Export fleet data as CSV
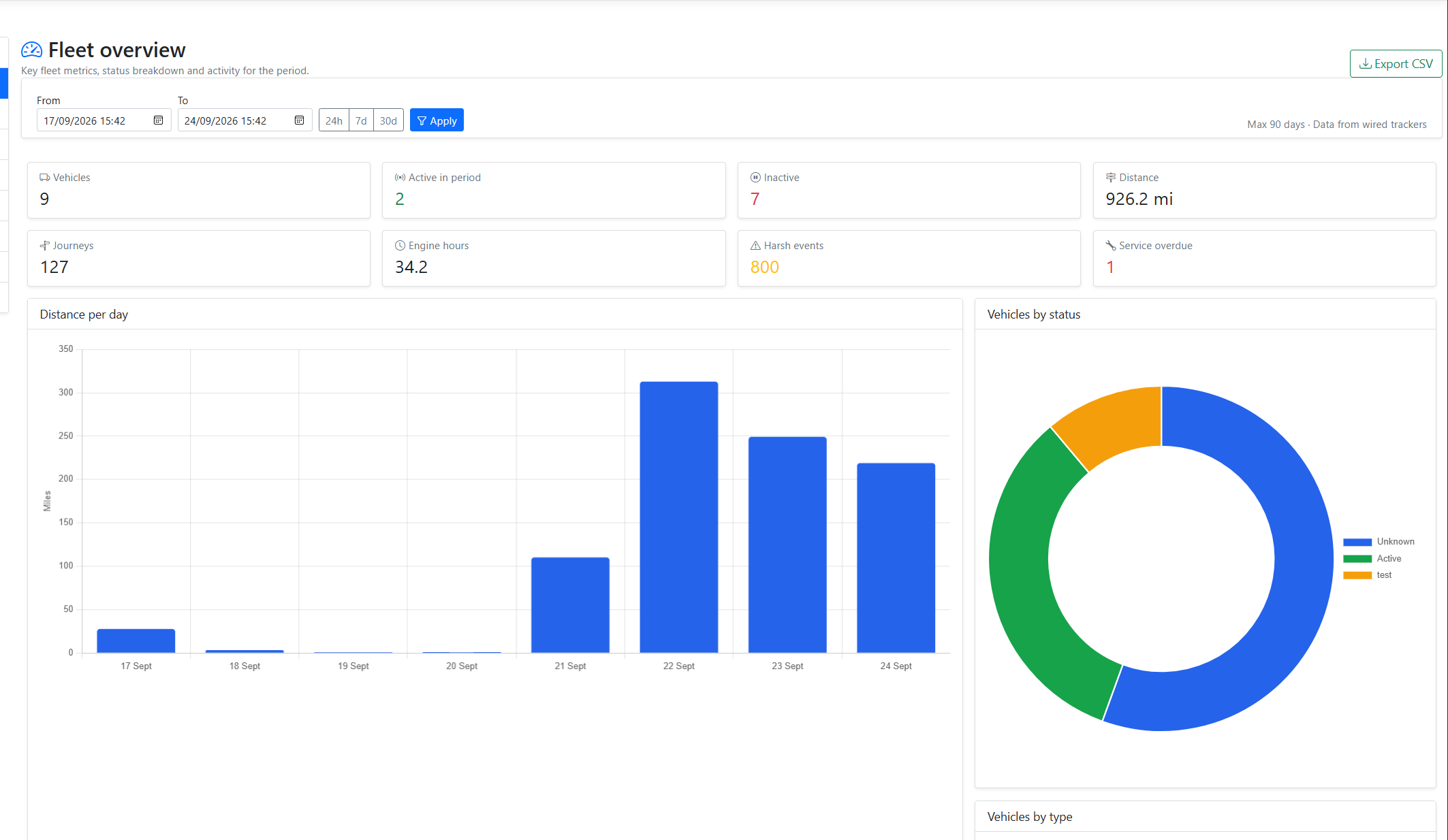This screenshot has height=840, width=1448. 1396,63
